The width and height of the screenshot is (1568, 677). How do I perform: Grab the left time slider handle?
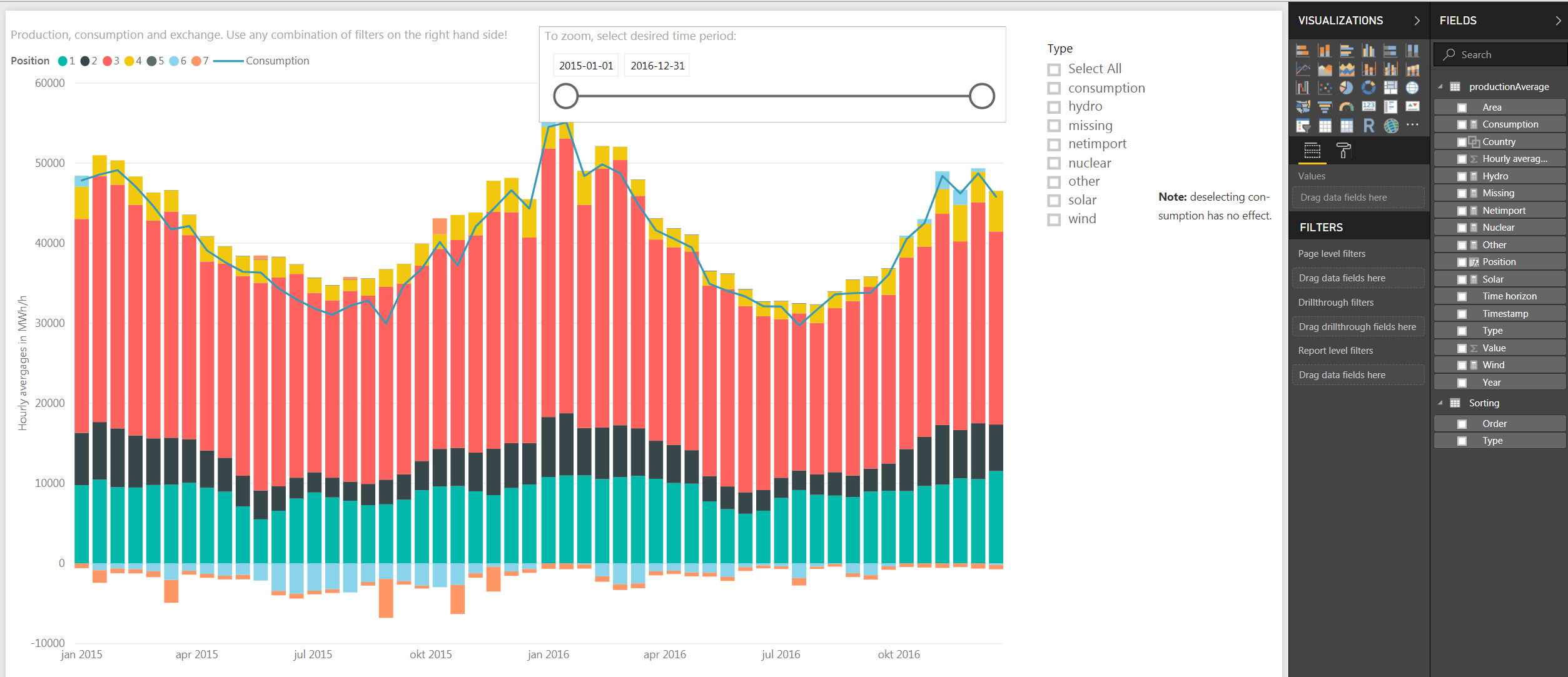tap(566, 96)
